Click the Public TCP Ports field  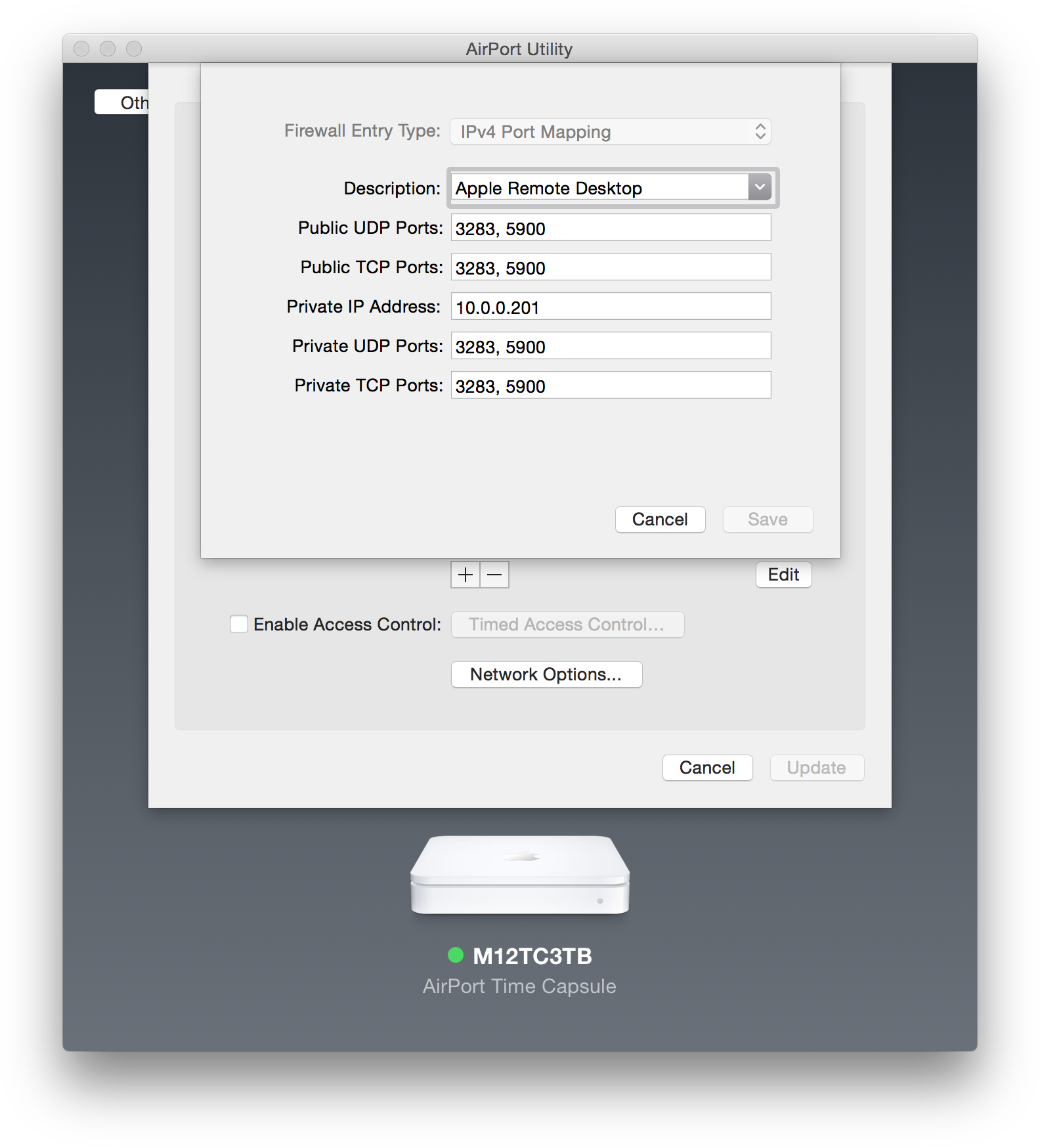[x=611, y=267]
